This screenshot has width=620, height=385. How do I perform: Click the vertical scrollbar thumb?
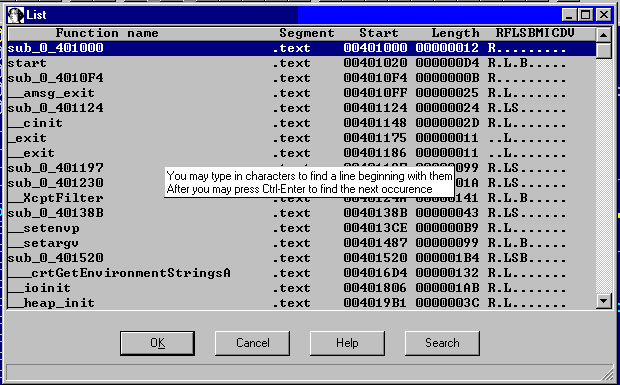click(603, 51)
